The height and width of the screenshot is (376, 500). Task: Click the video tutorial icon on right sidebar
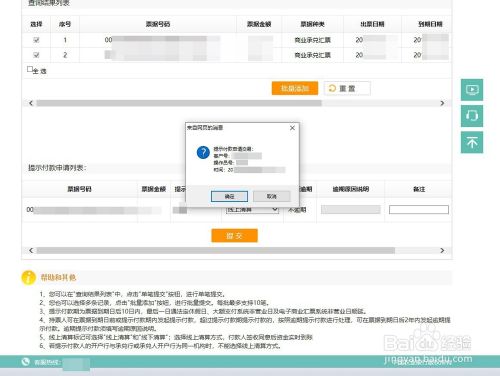(472, 90)
